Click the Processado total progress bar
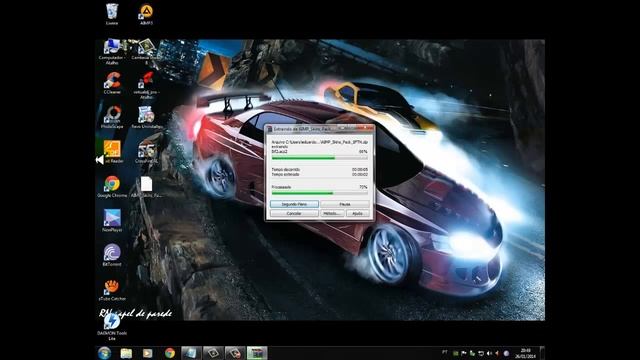This screenshot has height=360, width=640. [x=320, y=193]
